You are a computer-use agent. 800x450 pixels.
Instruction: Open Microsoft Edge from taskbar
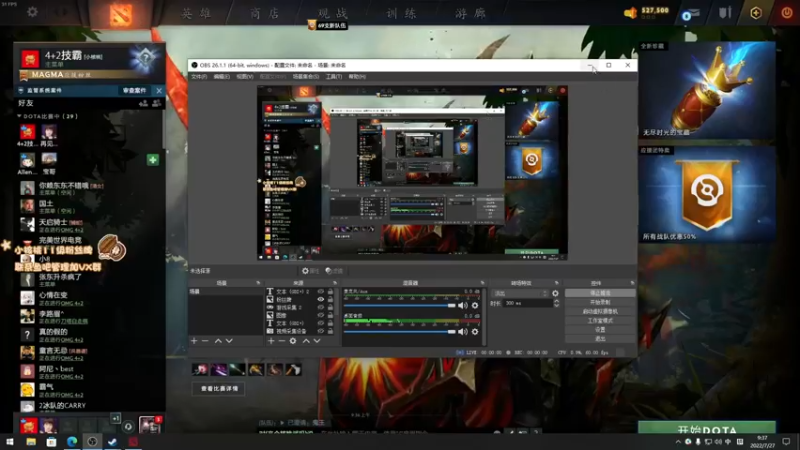point(71,442)
